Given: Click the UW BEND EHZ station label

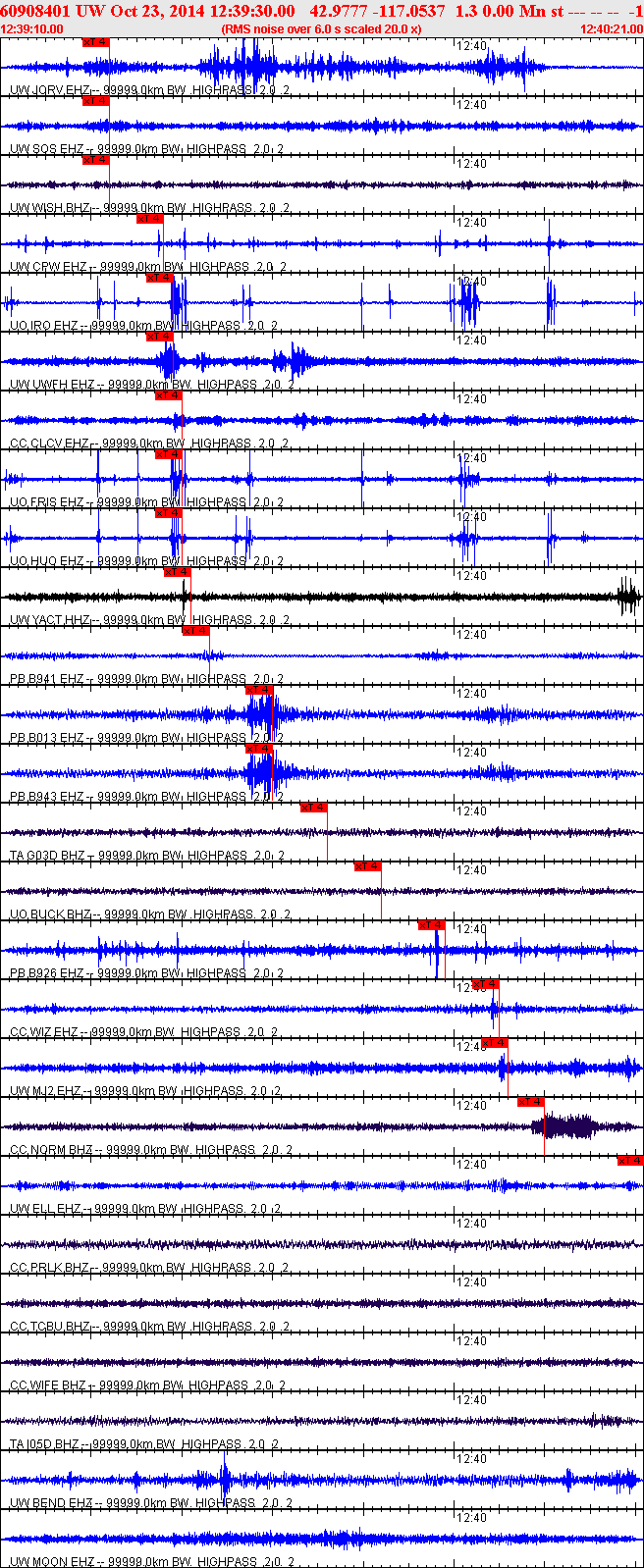Looking at the screenshot, I should coord(52,1502).
